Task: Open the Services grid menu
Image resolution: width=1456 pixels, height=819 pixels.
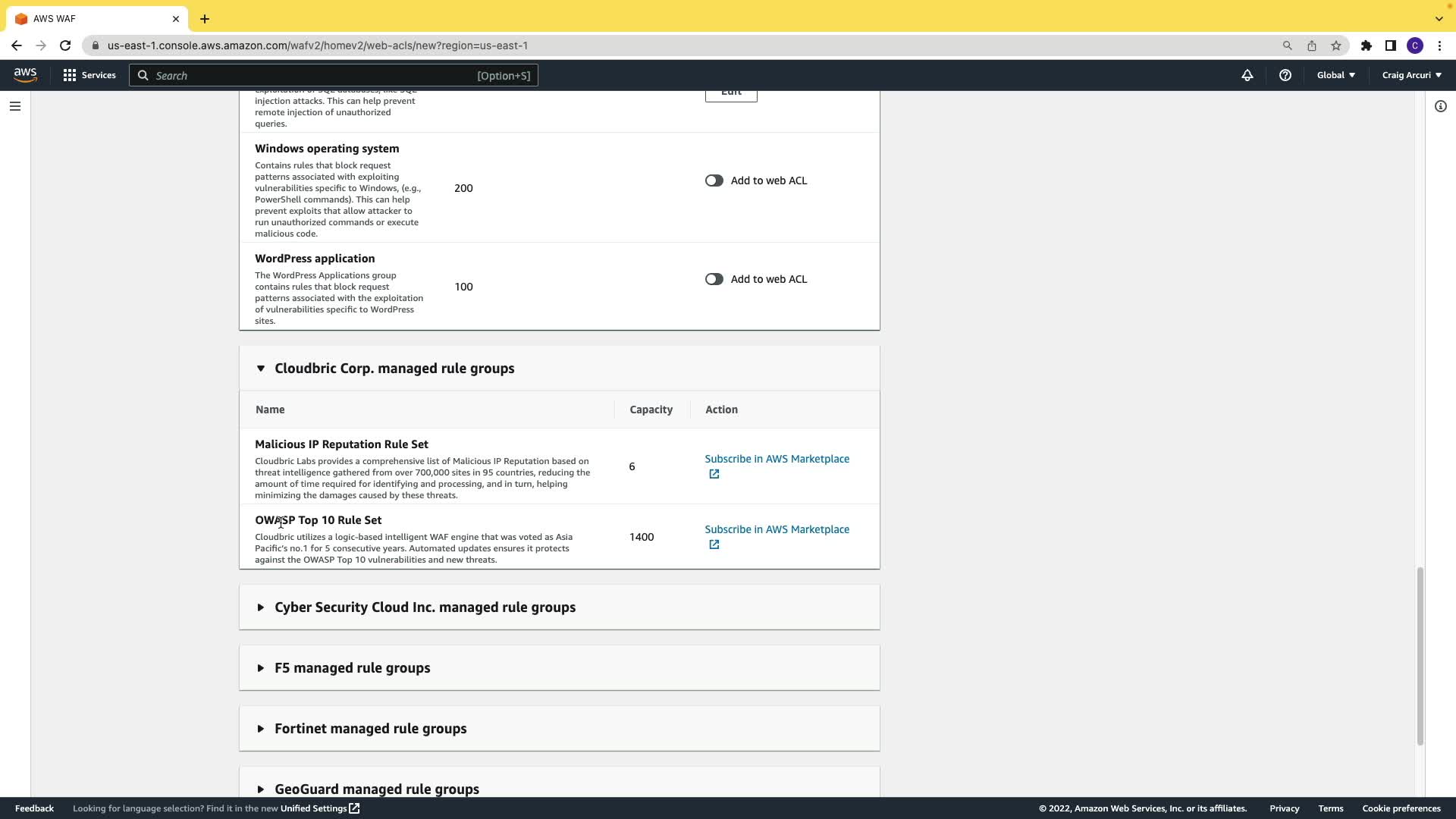Action: (89, 75)
